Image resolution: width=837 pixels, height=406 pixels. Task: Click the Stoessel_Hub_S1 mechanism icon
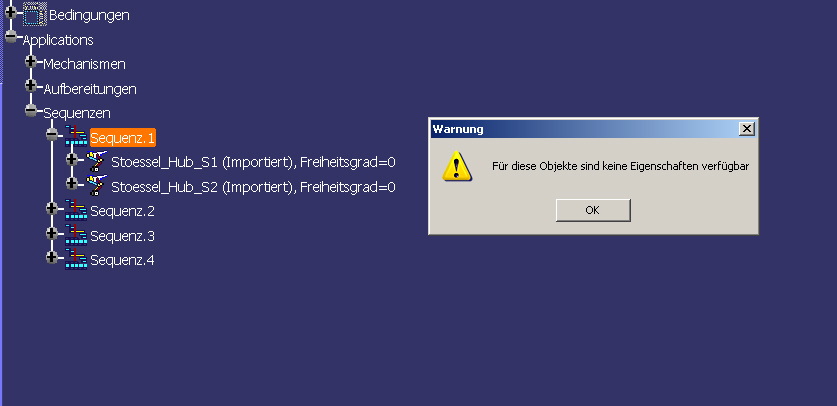pyautogui.click(x=97, y=161)
